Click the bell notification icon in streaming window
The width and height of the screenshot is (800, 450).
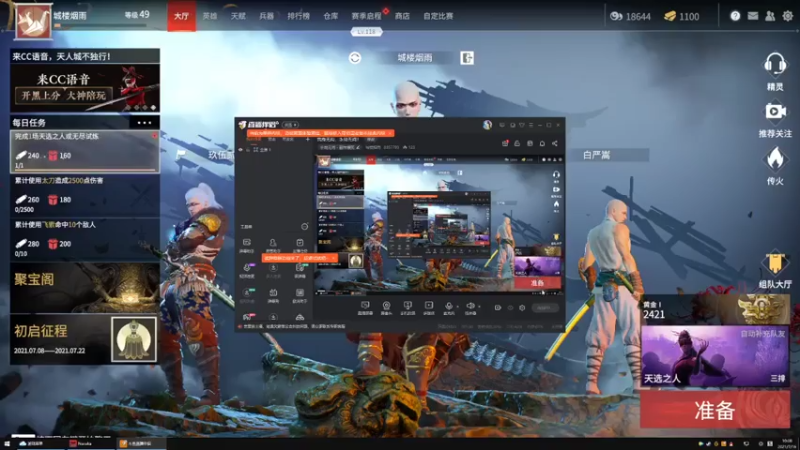(x=542, y=143)
